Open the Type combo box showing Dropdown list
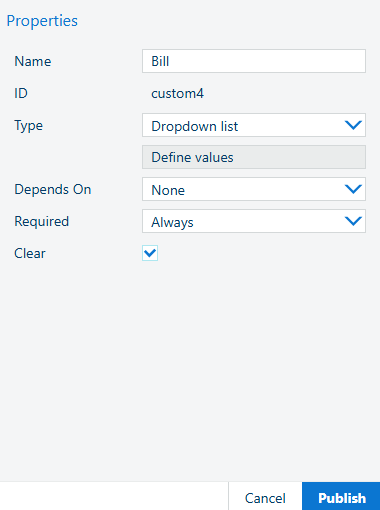The width and height of the screenshot is (380, 510). tap(254, 125)
